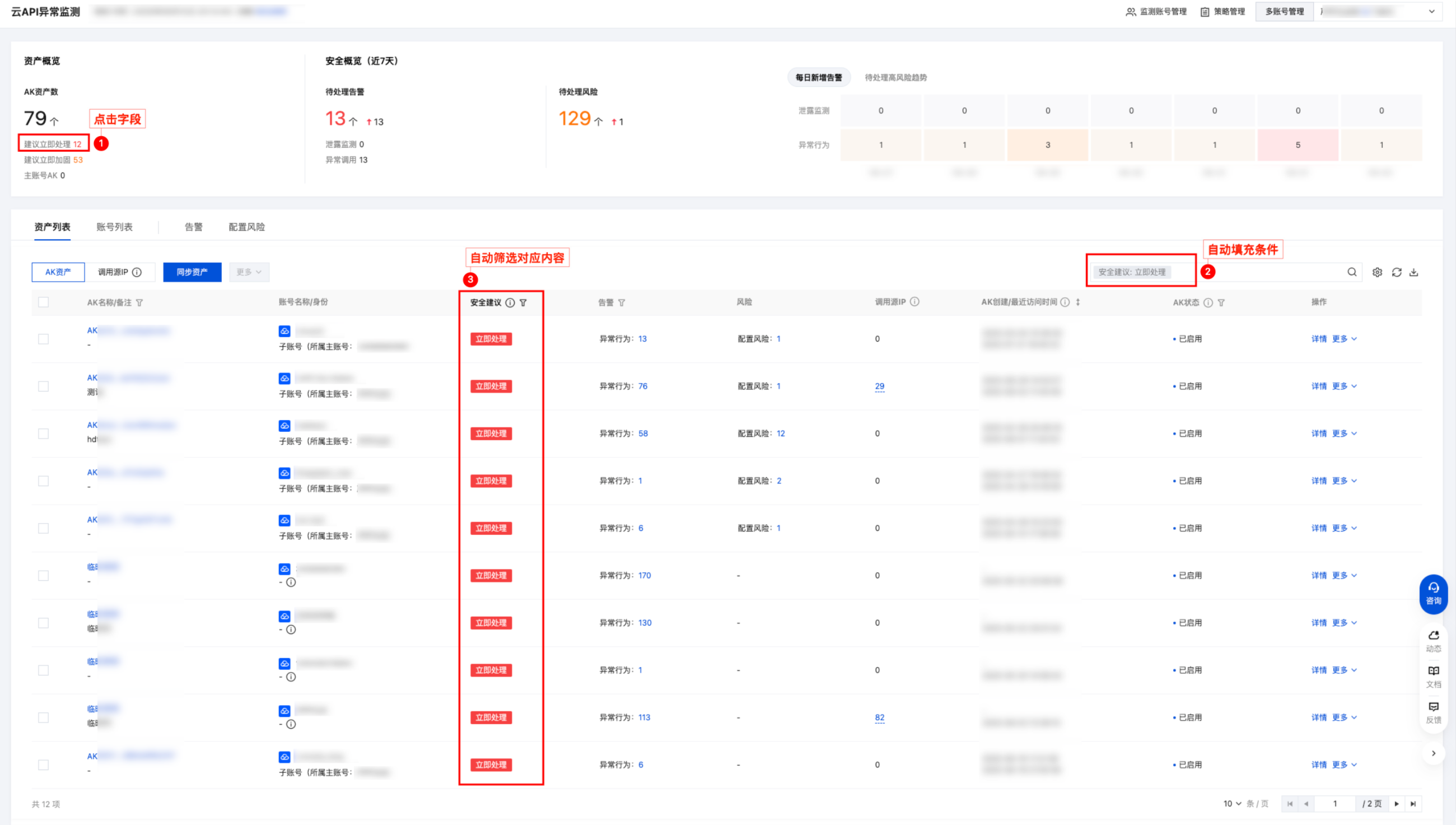
Task: Open table column settings gear icon
Action: coord(1377,272)
